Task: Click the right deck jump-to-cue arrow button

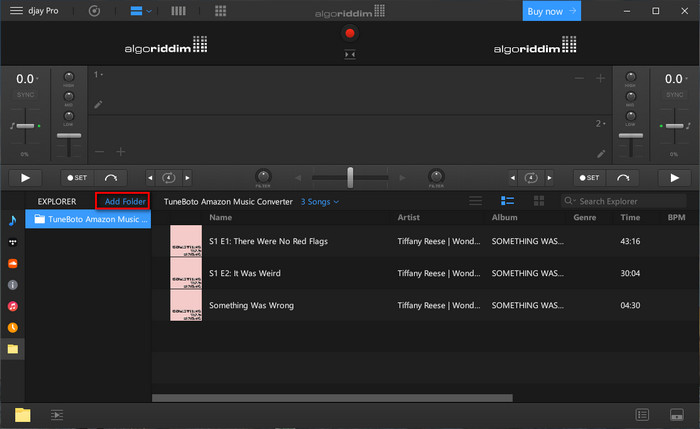Action: 623,178
